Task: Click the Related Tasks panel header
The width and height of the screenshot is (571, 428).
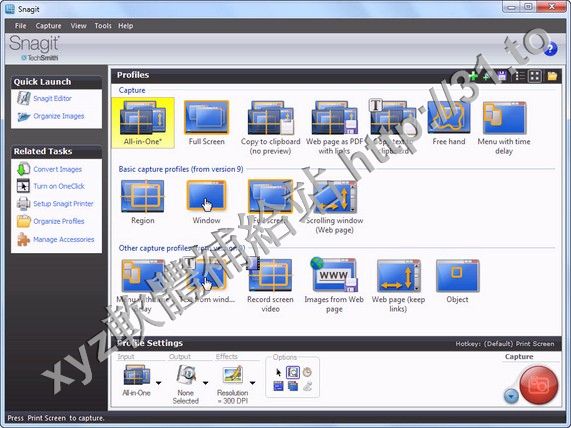Action: coord(56,151)
